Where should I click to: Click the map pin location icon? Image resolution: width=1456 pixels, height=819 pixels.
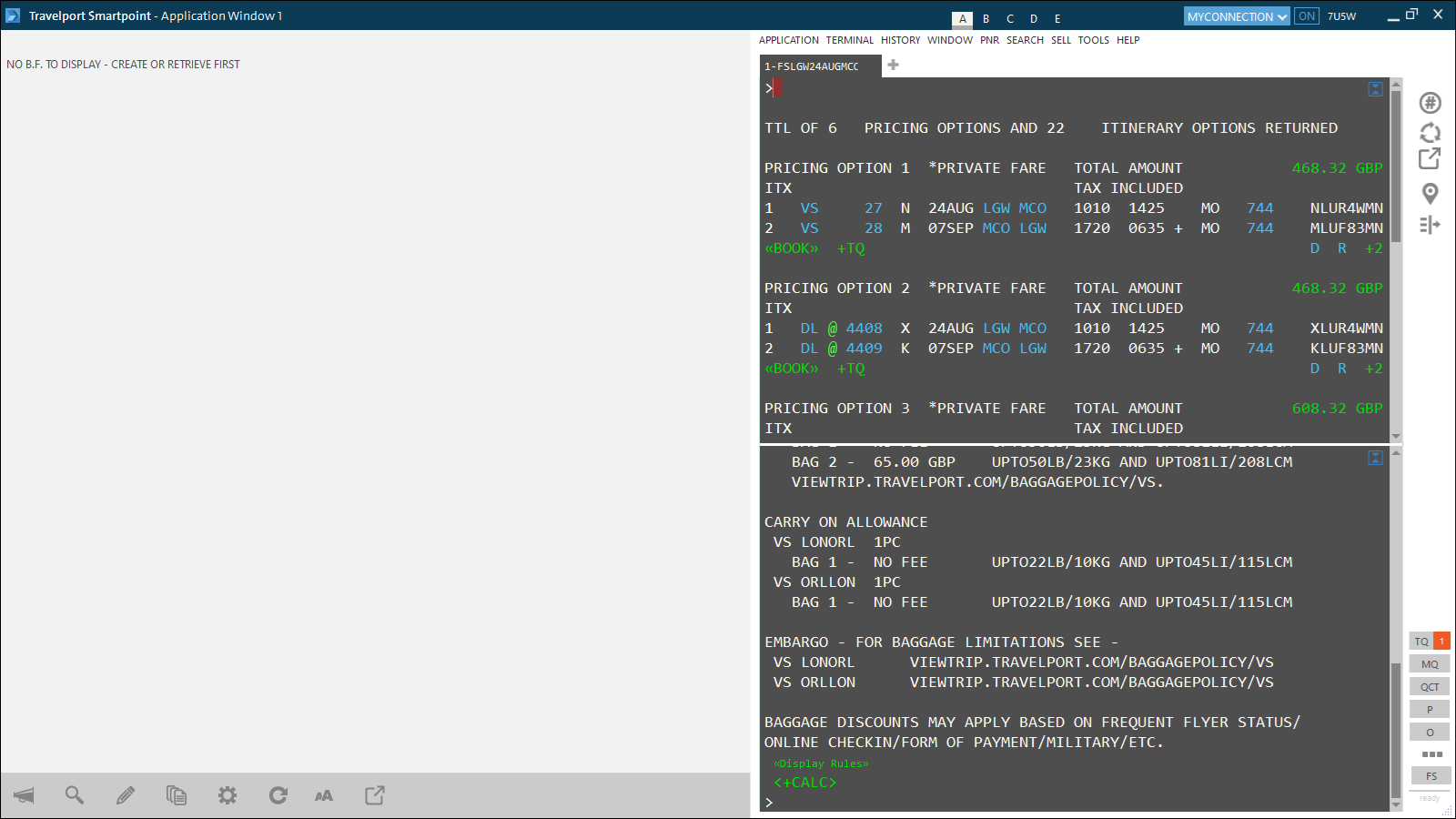point(1431,193)
